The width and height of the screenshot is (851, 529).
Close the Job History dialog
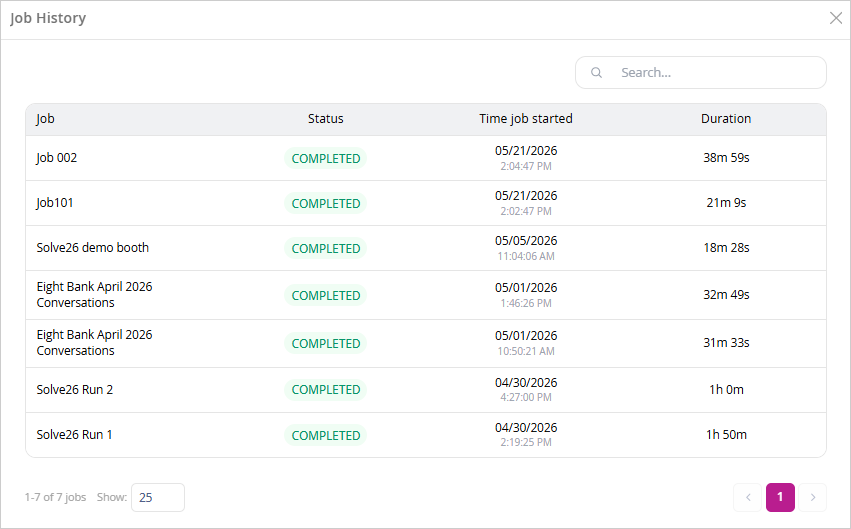pyautogui.click(x=836, y=18)
